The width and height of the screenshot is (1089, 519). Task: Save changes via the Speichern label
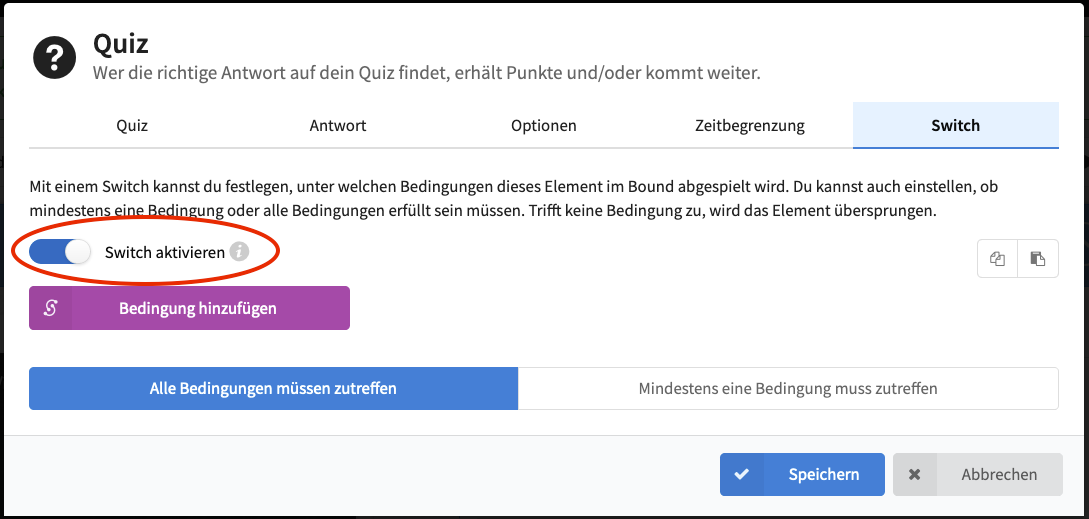[x=824, y=475]
